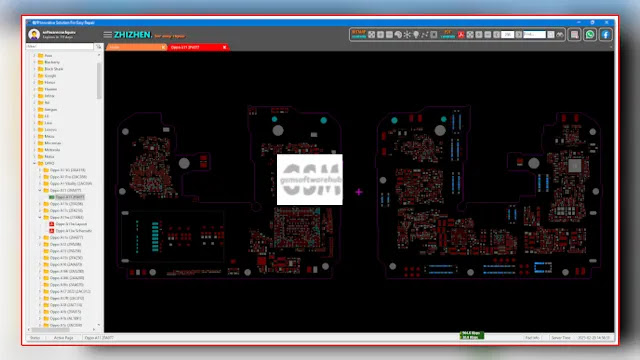640x360 pixels.
Task: Click the green network speed indicator
Action: pyautogui.click(x=471, y=335)
